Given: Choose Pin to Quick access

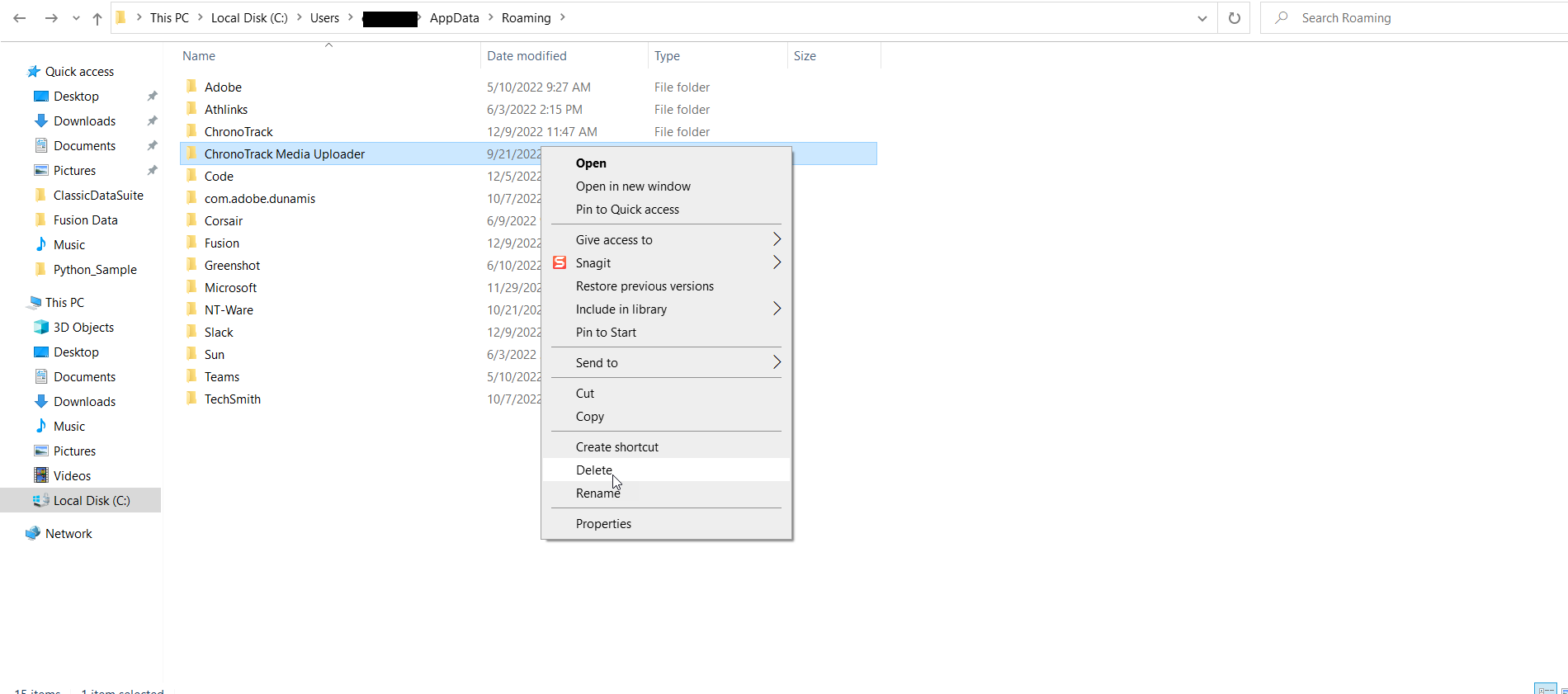Looking at the screenshot, I should (x=666, y=210).
